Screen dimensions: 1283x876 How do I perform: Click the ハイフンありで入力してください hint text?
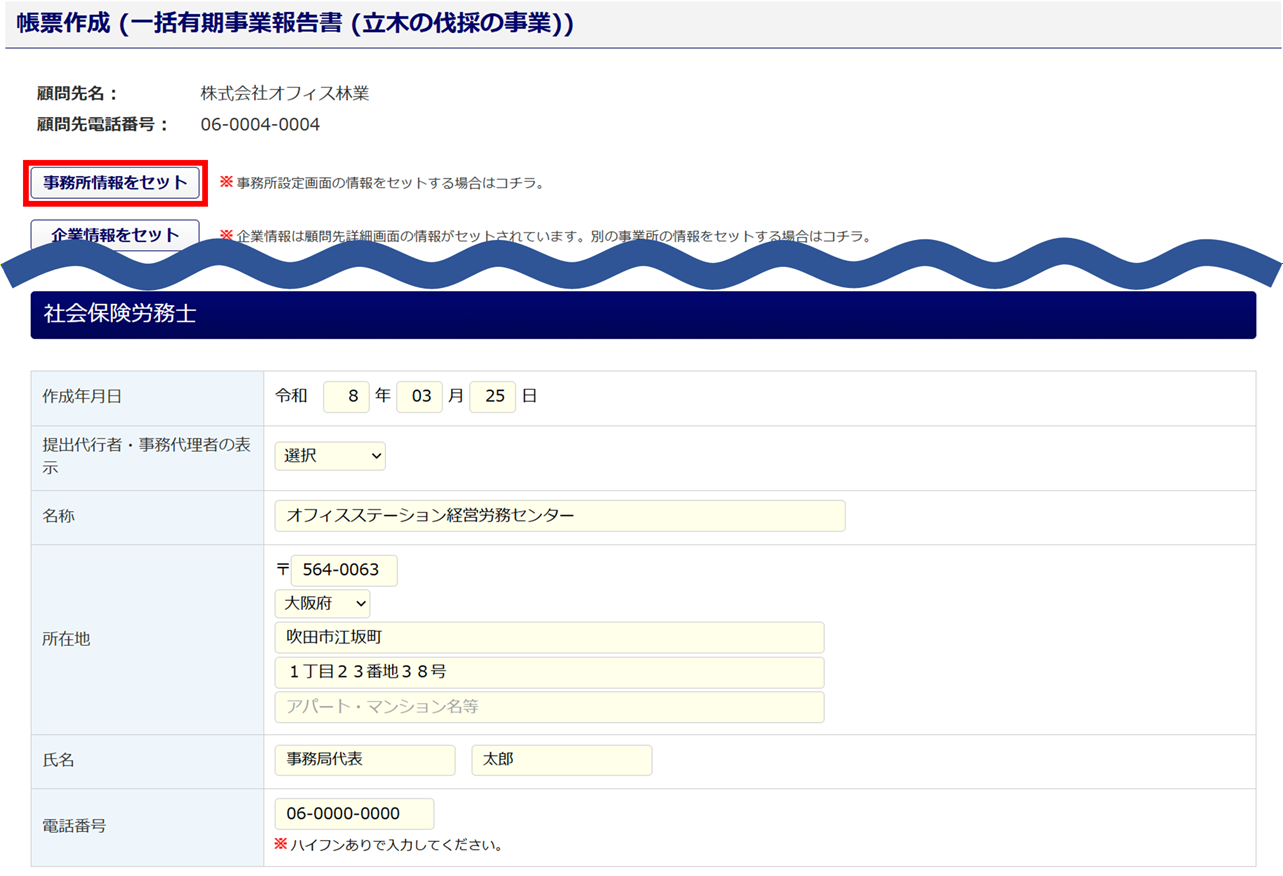pyautogui.click(x=396, y=846)
